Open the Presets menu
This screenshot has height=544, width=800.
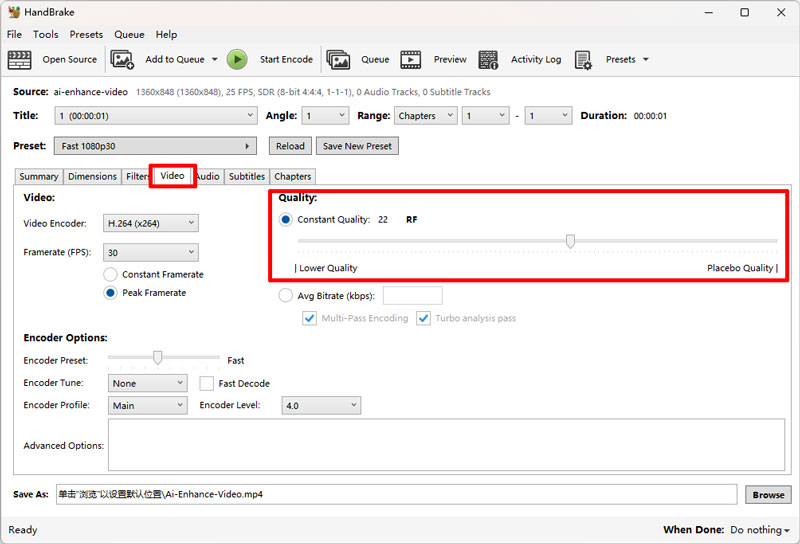86,34
